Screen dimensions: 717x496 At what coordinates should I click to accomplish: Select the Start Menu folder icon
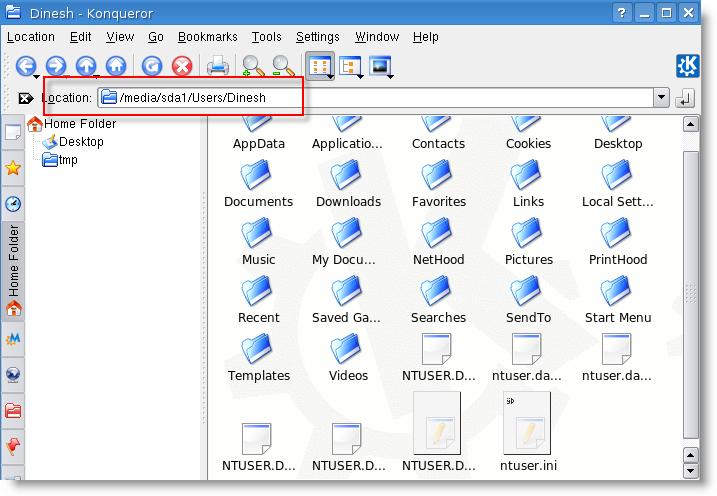coord(617,291)
